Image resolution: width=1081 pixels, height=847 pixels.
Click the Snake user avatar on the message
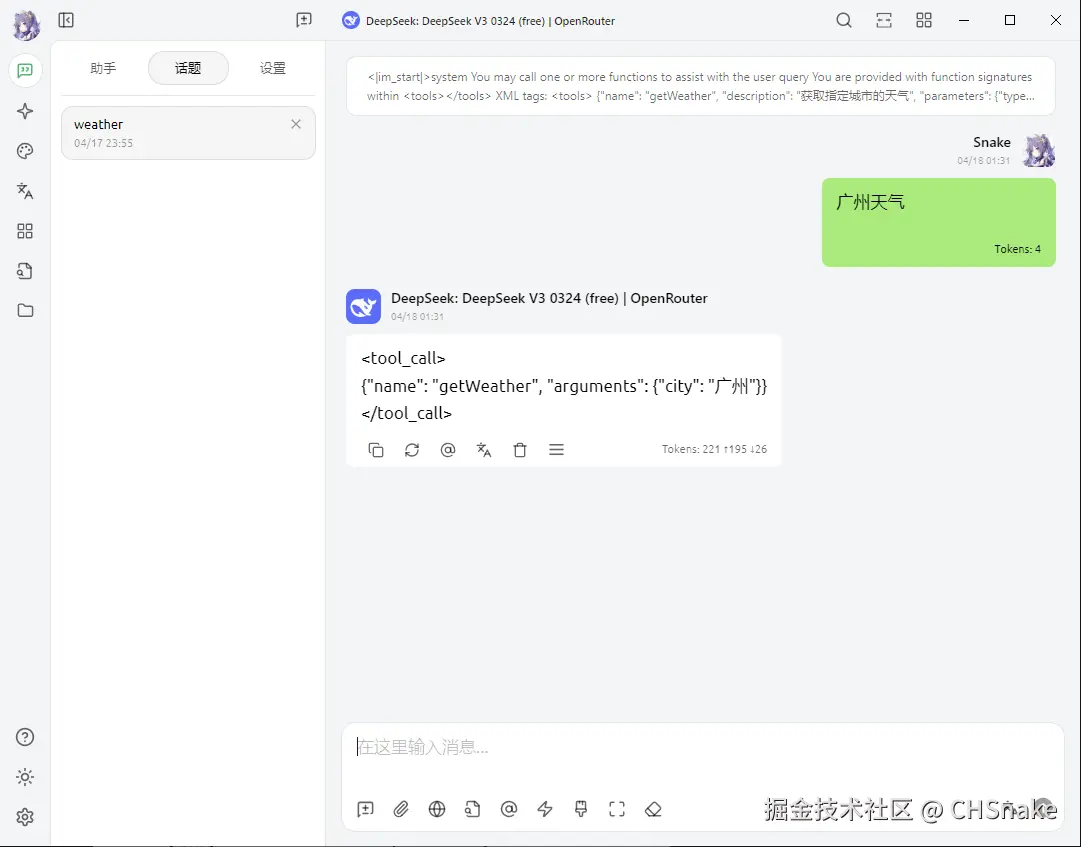[x=1038, y=151]
